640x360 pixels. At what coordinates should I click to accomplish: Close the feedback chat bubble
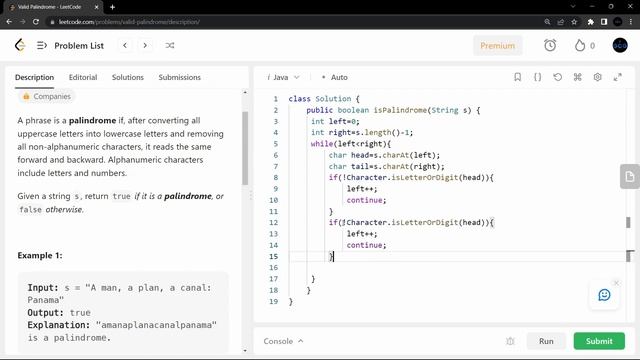pyautogui.click(x=616, y=283)
